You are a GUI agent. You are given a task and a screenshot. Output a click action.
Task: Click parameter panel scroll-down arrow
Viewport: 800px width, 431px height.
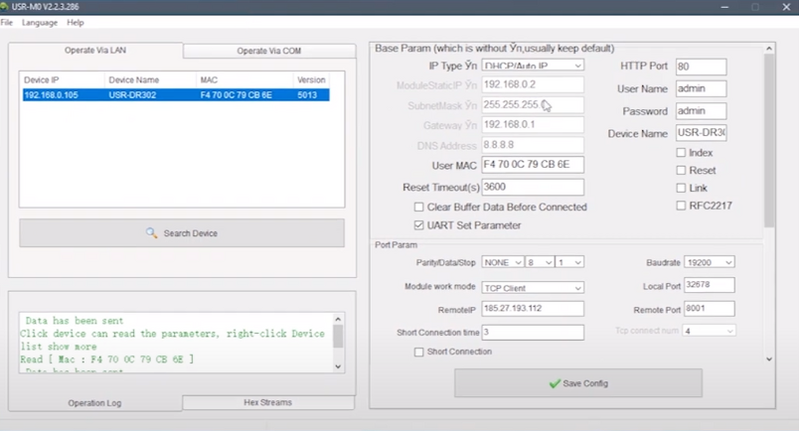click(x=769, y=359)
